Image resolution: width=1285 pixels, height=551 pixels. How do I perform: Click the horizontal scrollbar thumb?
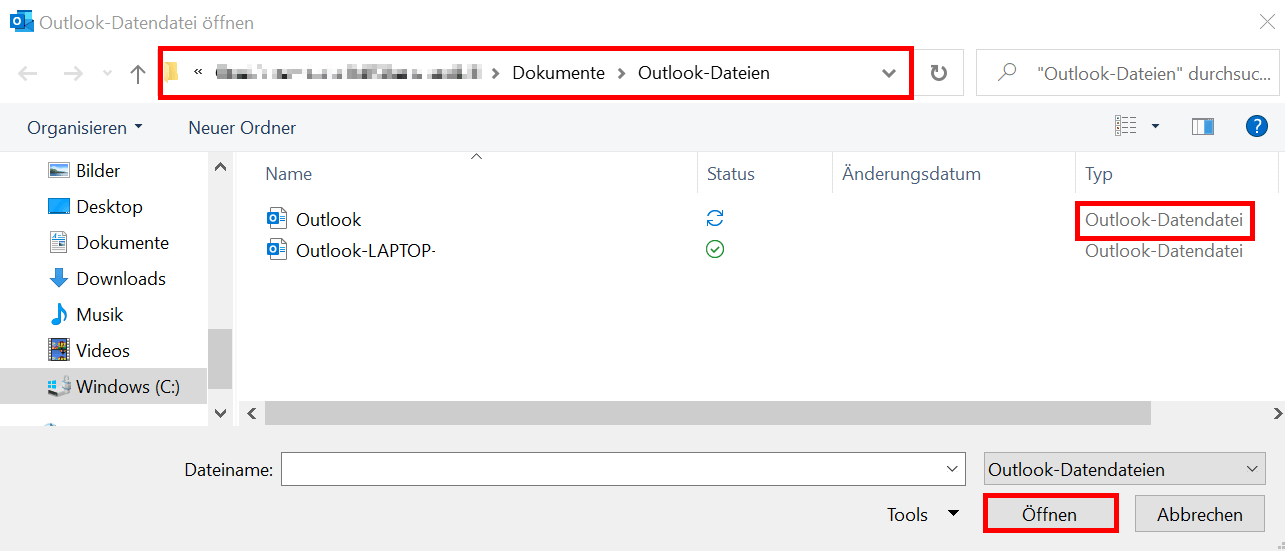coord(708,413)
